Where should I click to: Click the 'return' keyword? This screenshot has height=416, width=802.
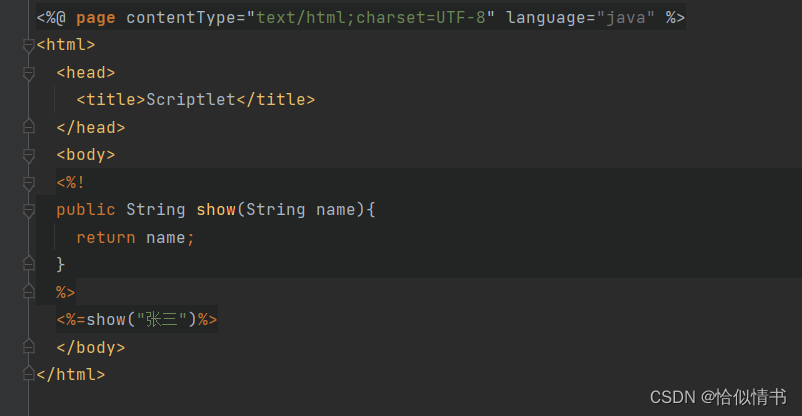(106, 237)
